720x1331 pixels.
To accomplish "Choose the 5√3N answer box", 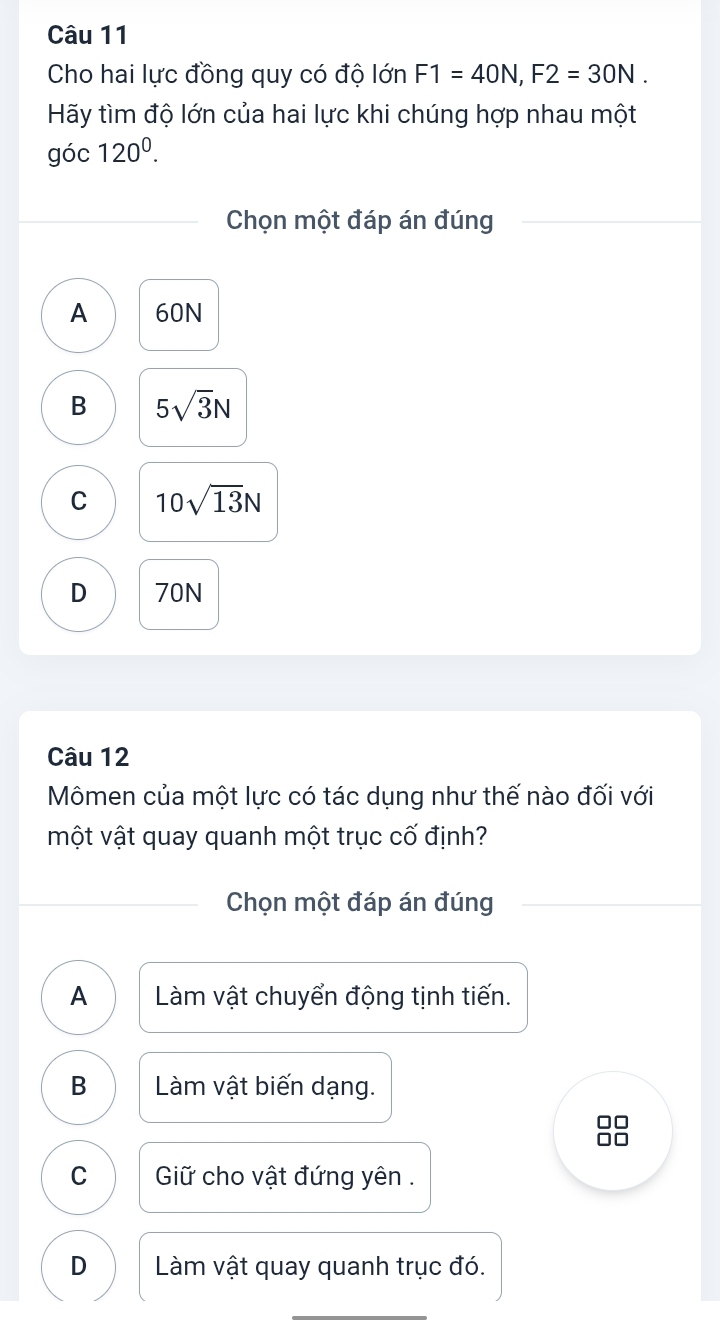I will 193,407.
